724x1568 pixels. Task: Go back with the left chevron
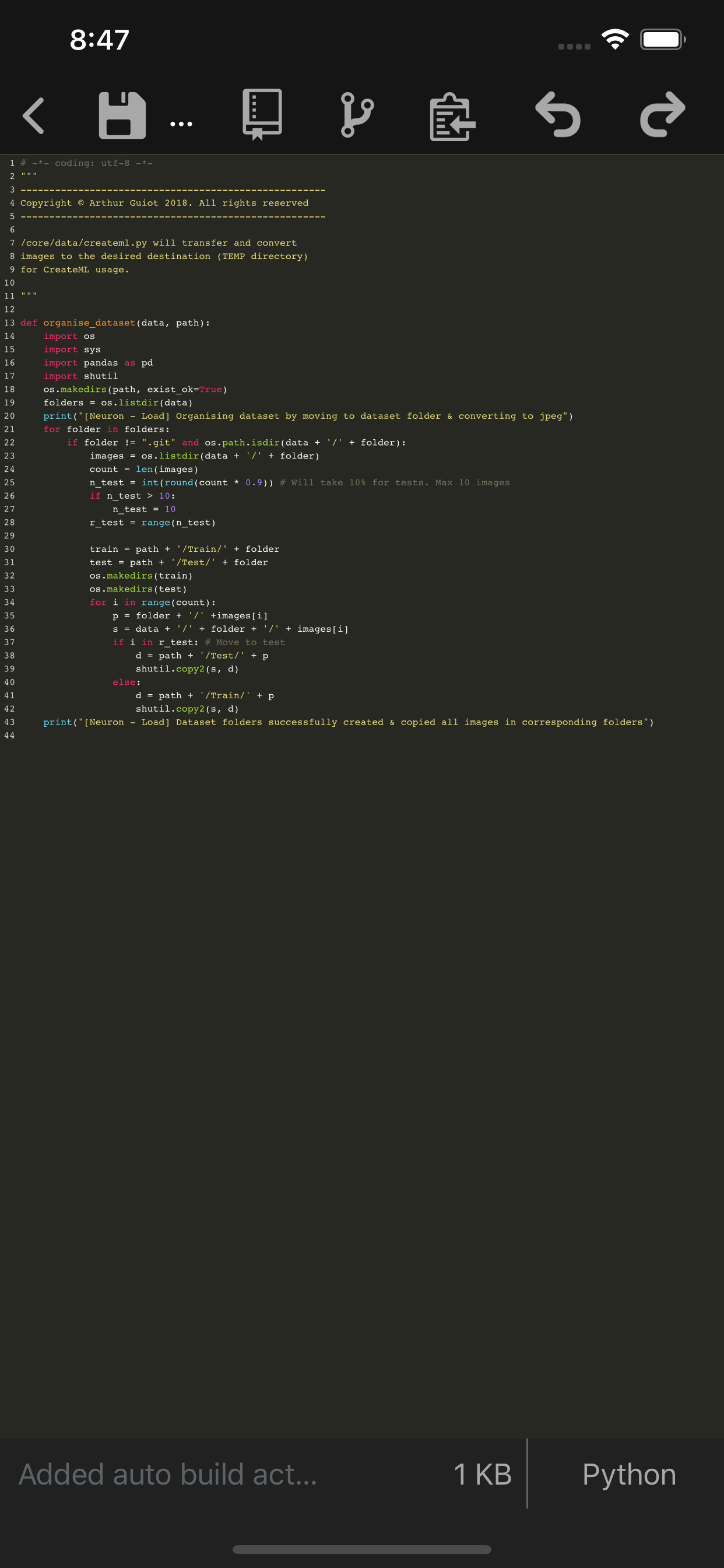33,116
